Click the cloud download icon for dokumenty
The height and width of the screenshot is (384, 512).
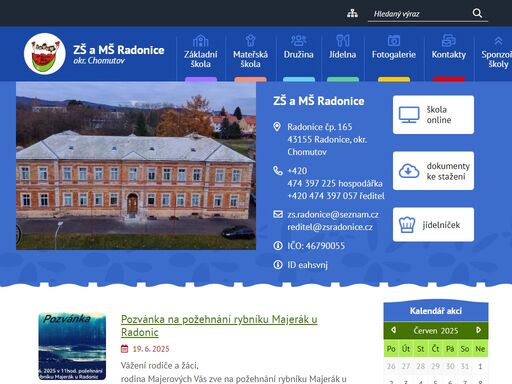409,171
